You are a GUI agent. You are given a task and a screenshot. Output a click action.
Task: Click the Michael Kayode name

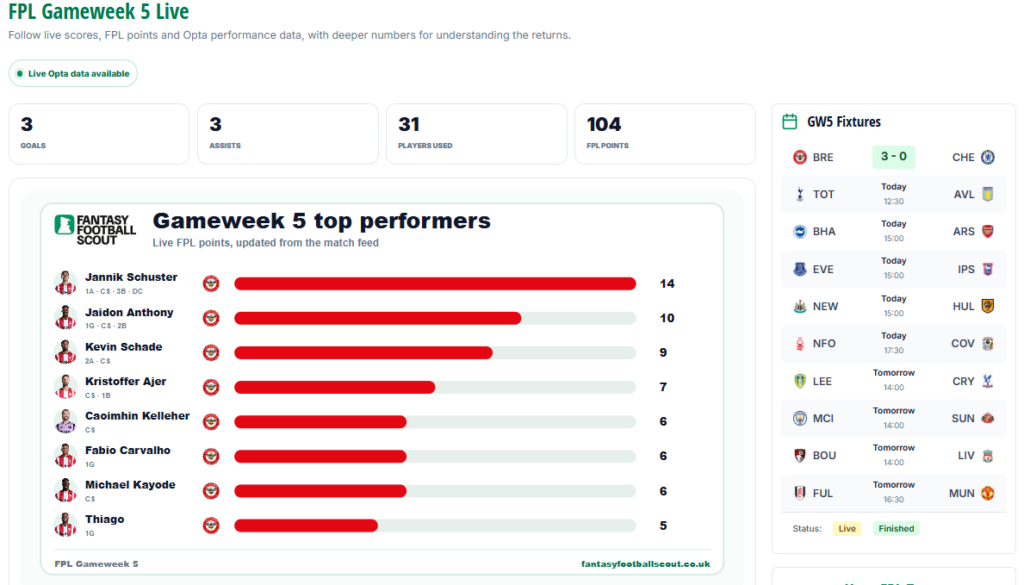click(130, 485)
